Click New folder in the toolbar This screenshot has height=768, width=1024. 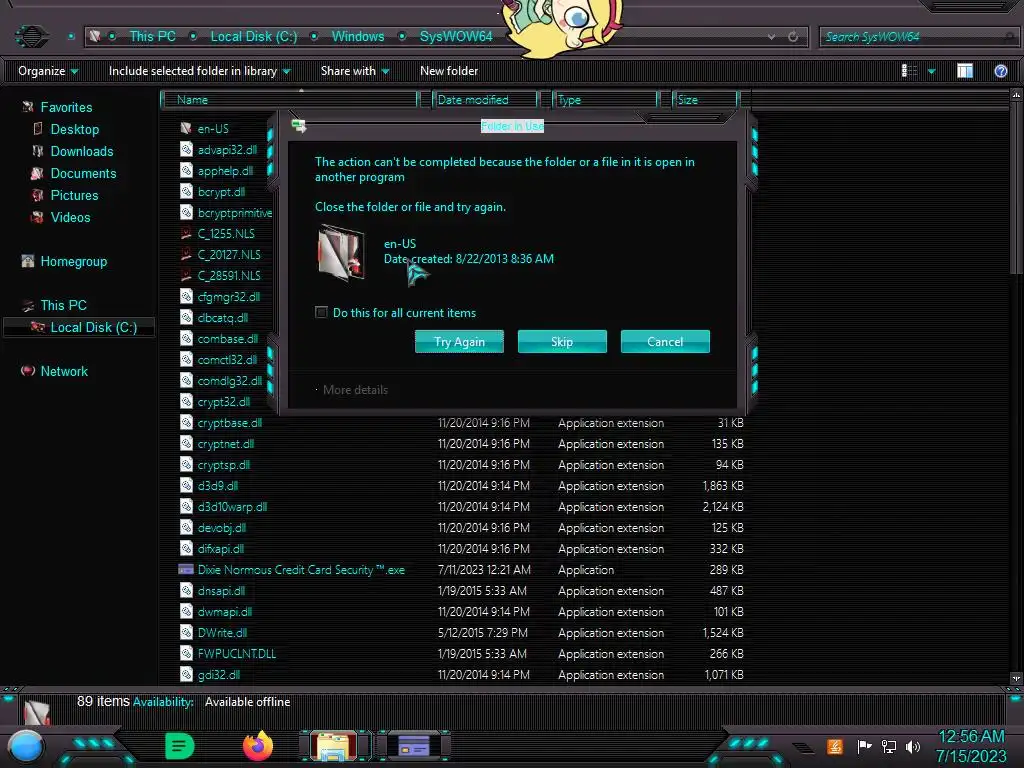click(x=449, y=71)
